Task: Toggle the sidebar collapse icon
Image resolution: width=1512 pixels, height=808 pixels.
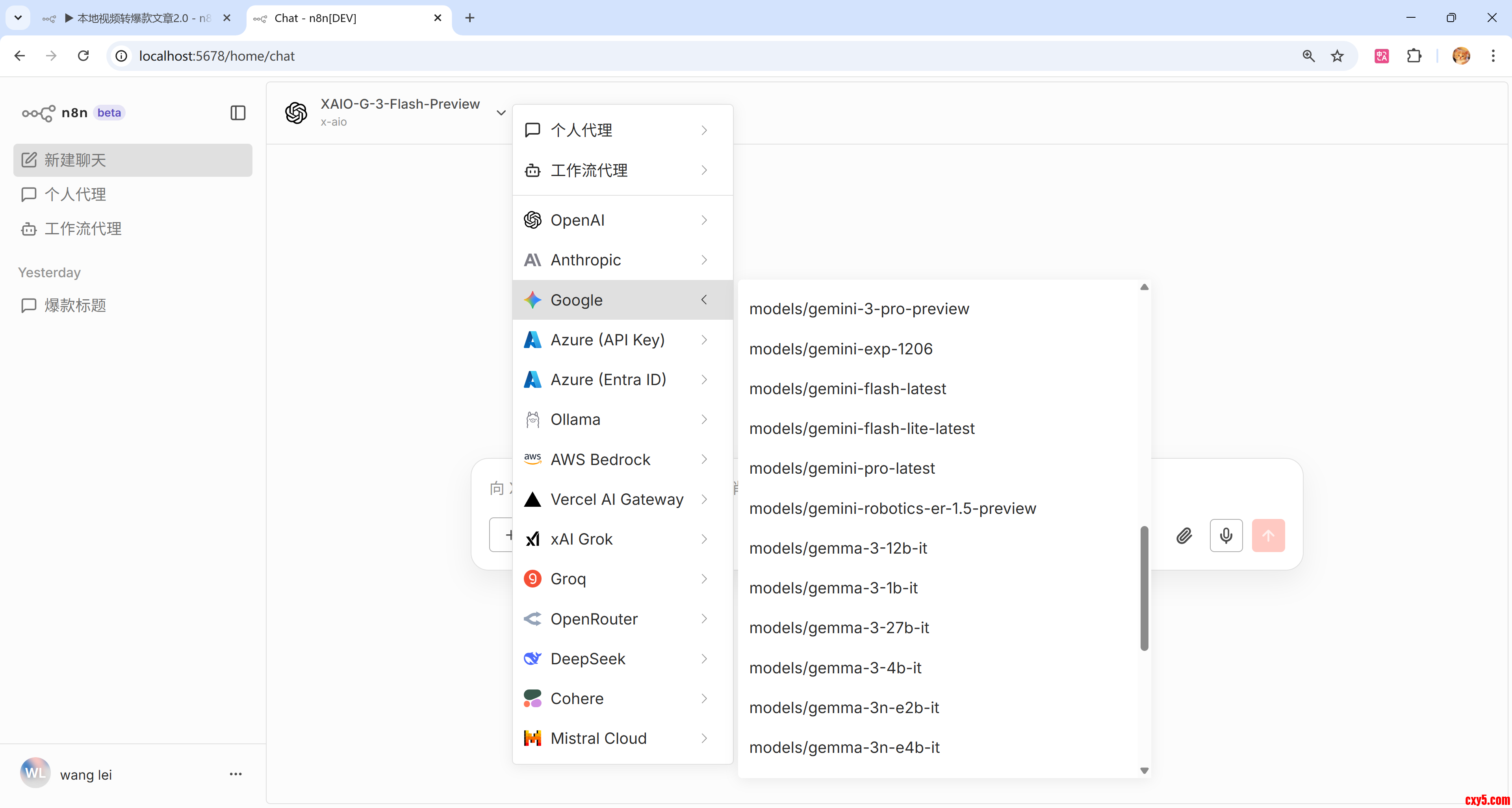Action: click(238, 113)
